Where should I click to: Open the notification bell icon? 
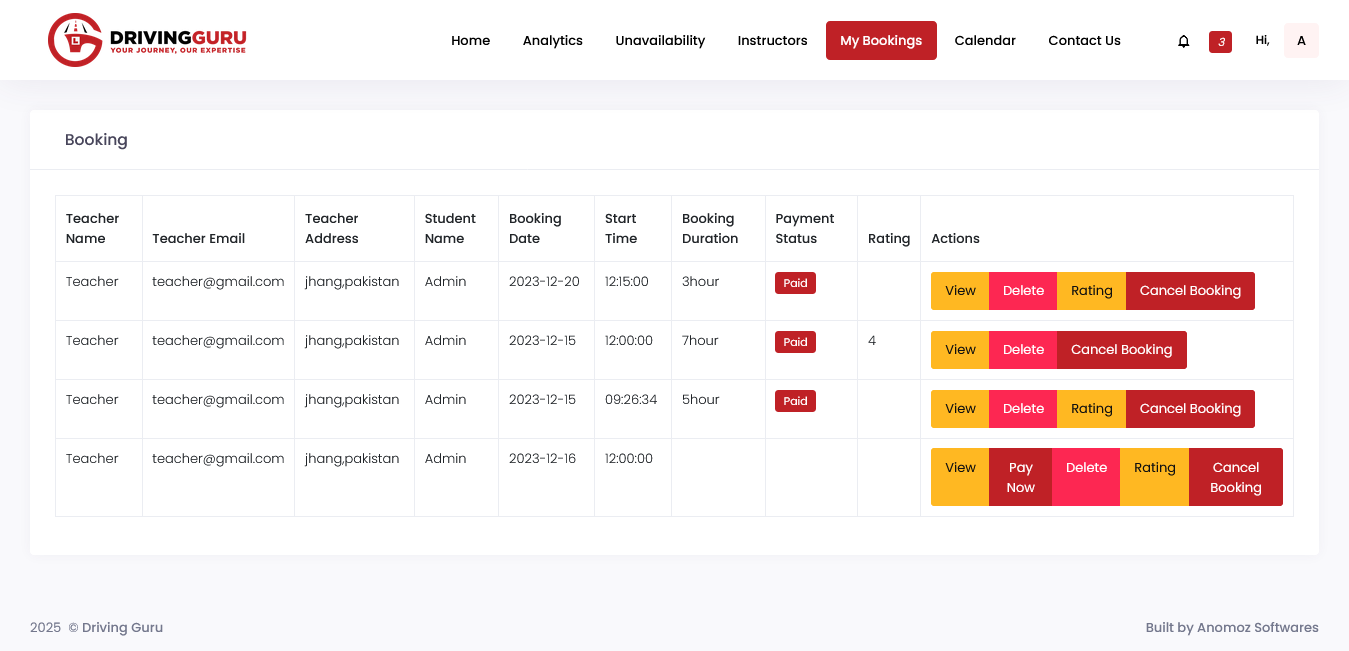point(1183,41)
